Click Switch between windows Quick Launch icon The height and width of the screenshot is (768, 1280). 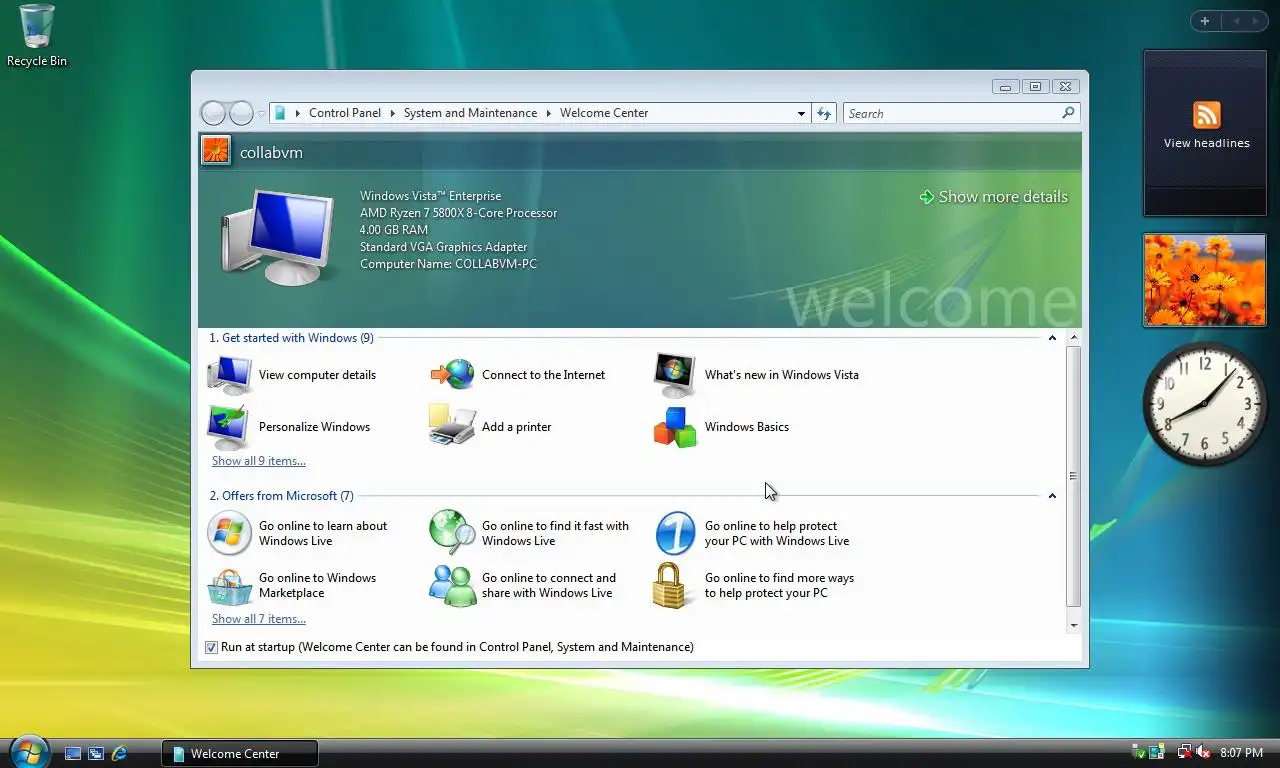[x=96, y=753]
